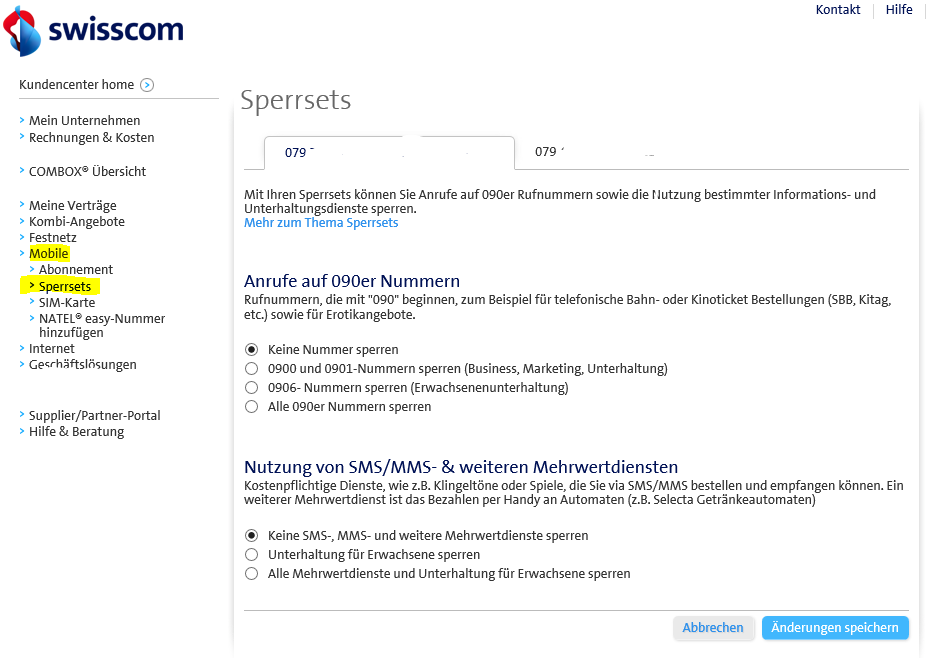Go to SIM-Karte submenu item
This screenshot has width=933, height=662.
[67, 302]
